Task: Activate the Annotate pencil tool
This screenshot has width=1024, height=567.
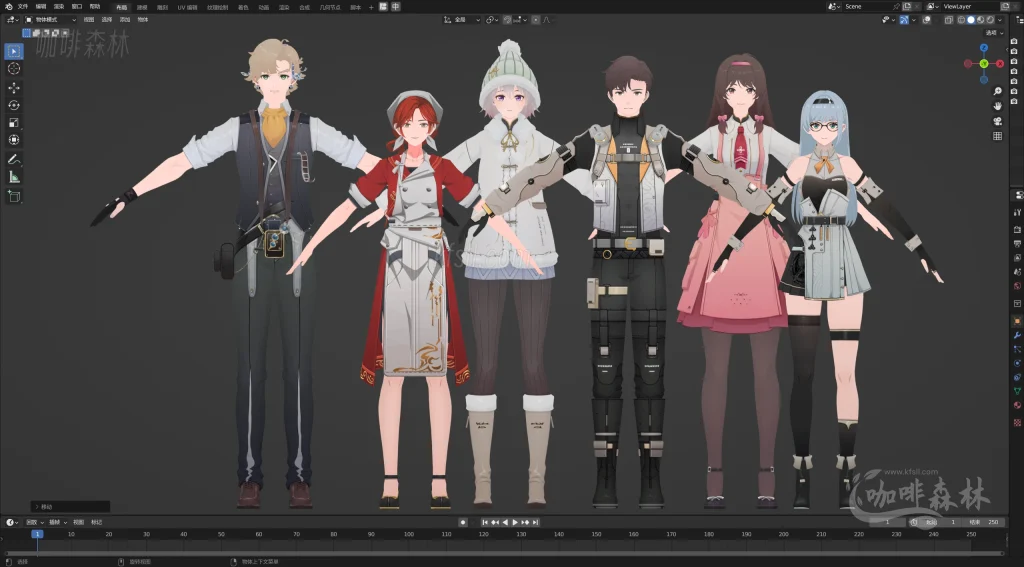Action: [14, 159]
